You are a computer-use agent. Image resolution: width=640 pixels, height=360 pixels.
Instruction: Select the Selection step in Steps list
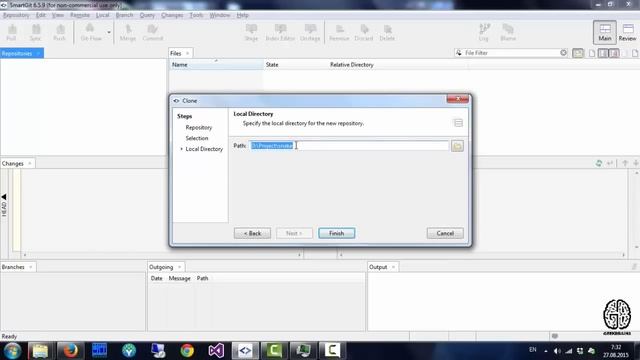pyautogui.click(x=197, y=138)
